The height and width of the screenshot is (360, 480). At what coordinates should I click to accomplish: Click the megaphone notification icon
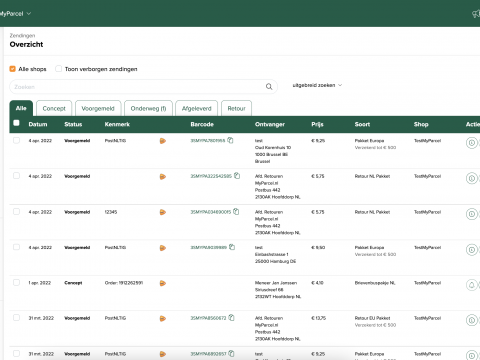(476, 14)
